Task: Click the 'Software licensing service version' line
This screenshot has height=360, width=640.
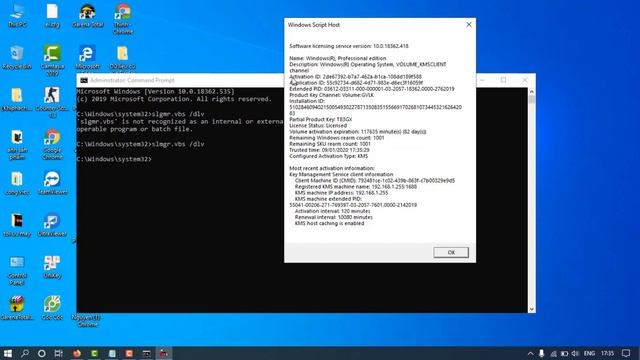Action: coord(349,46)
